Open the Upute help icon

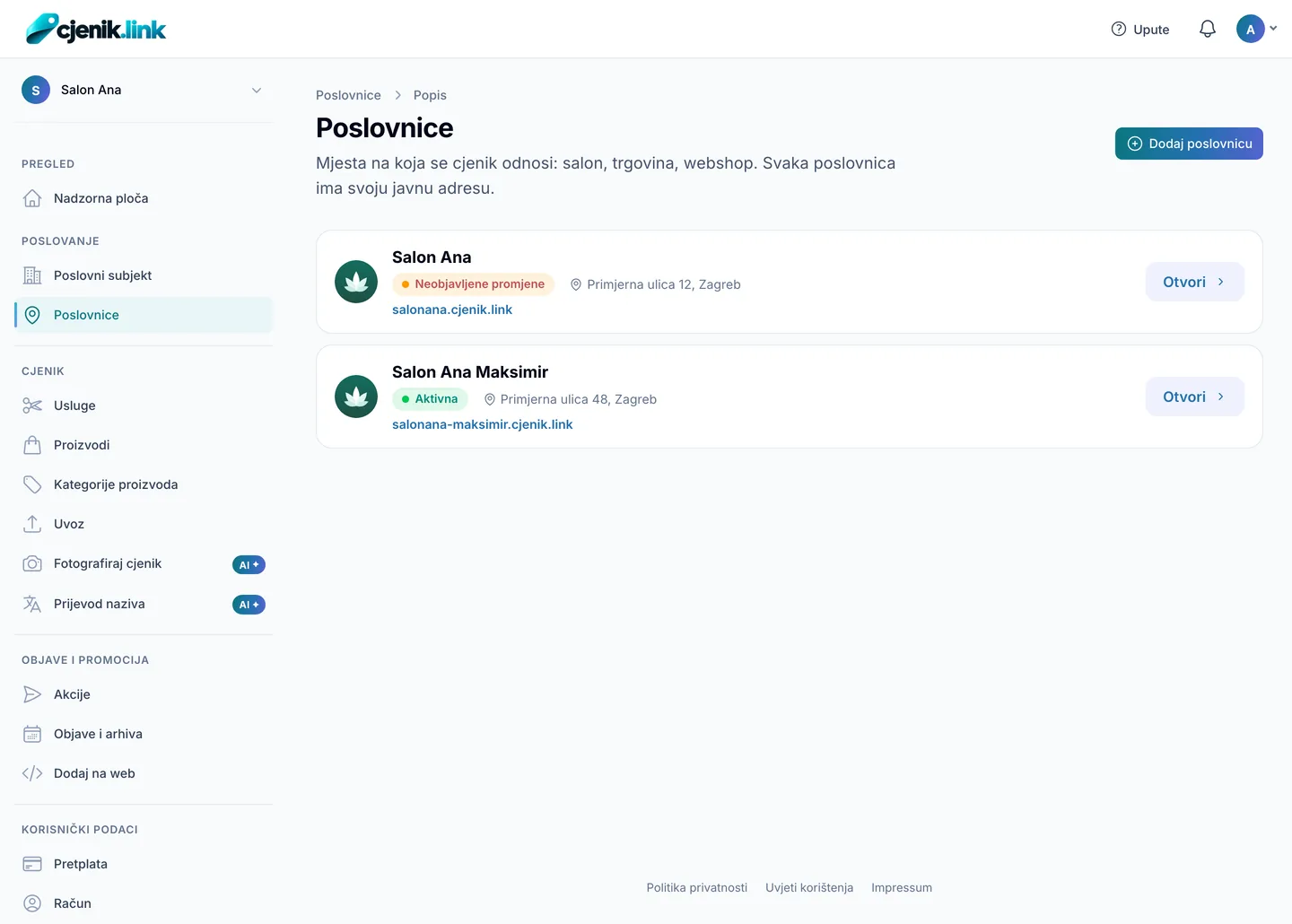point(1118,29)
